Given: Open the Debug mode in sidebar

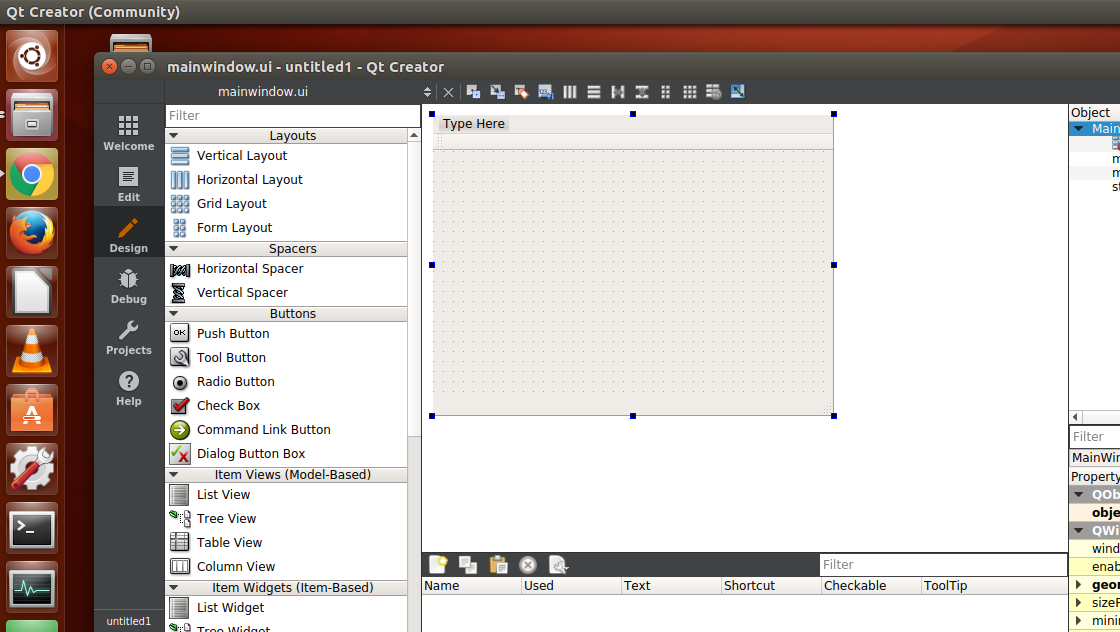Looking at the screenshot, I should pyautogui.click(x=129, y=286).
